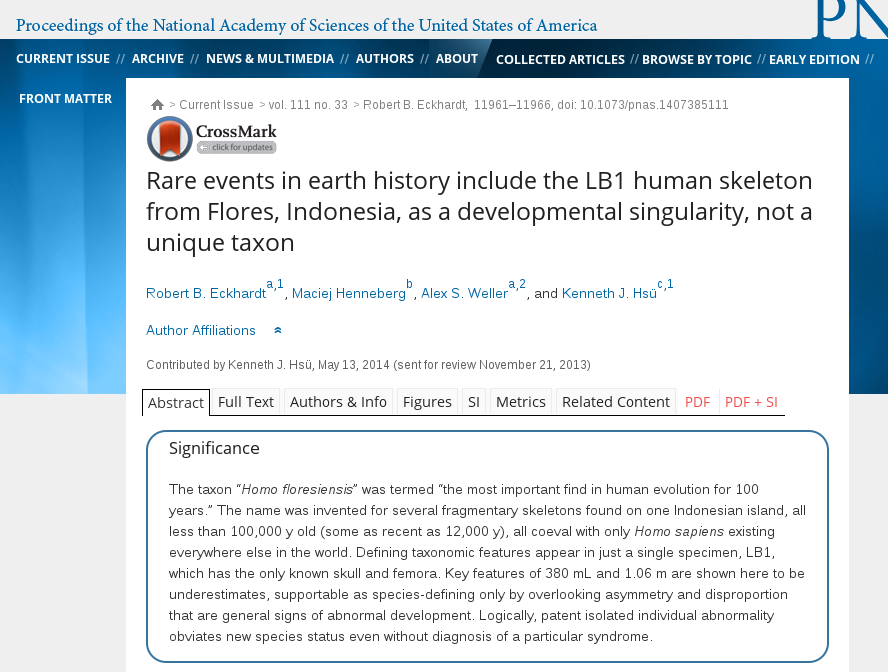The image size is (888, 672).
Task: Open author Kenneth J. Hsü link
Action: click(609, 293)
